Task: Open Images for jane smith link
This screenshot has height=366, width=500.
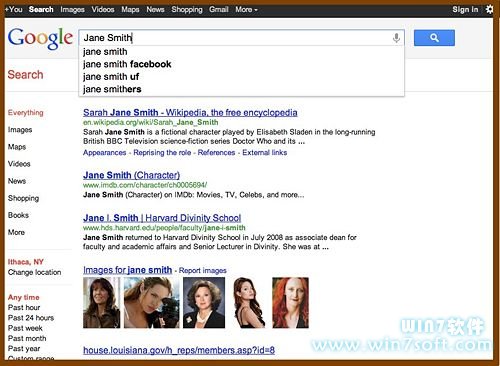Action: point(127,270)
